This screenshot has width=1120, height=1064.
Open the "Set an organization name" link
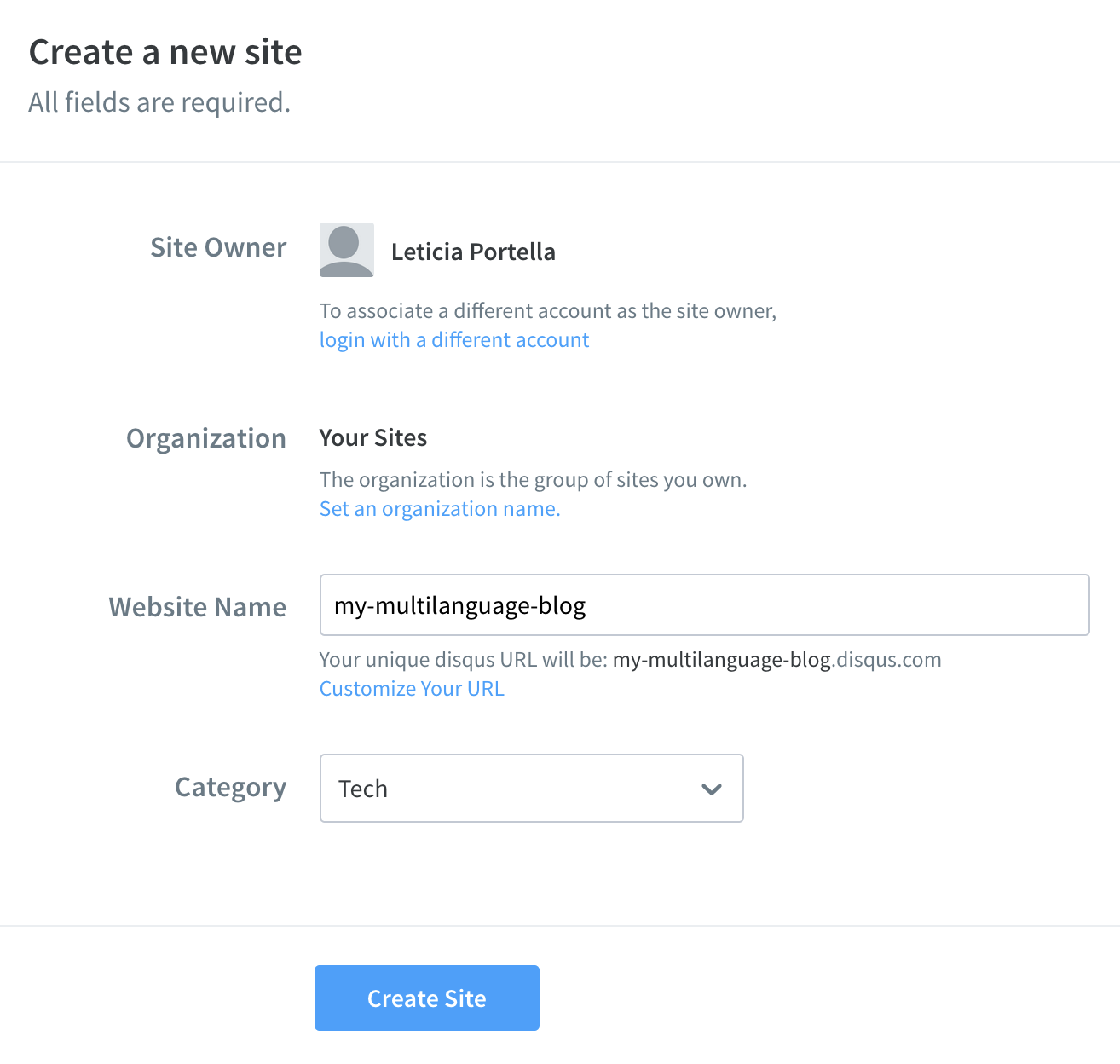click(439, 509)
